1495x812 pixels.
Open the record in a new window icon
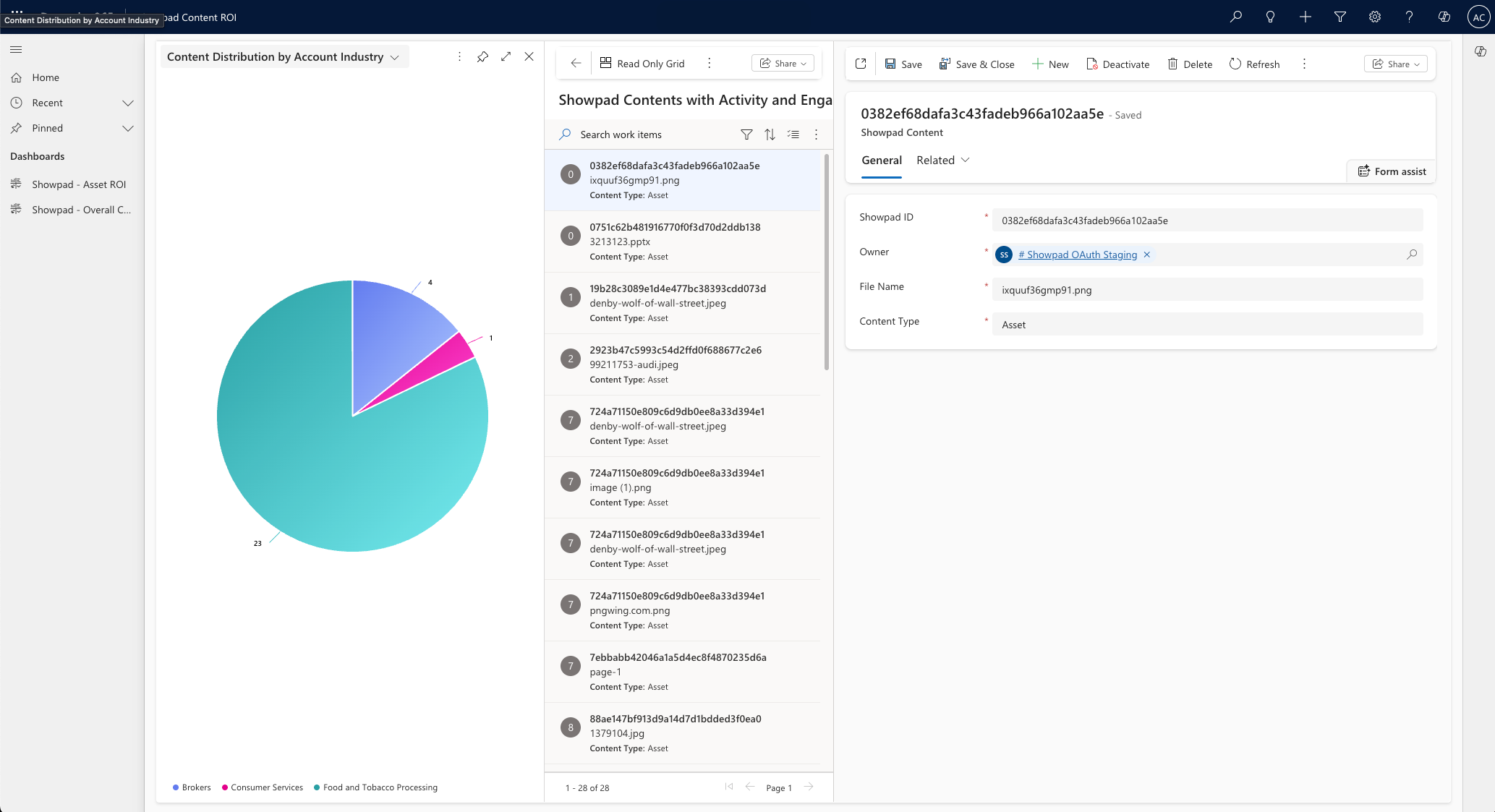coord(860,64)
